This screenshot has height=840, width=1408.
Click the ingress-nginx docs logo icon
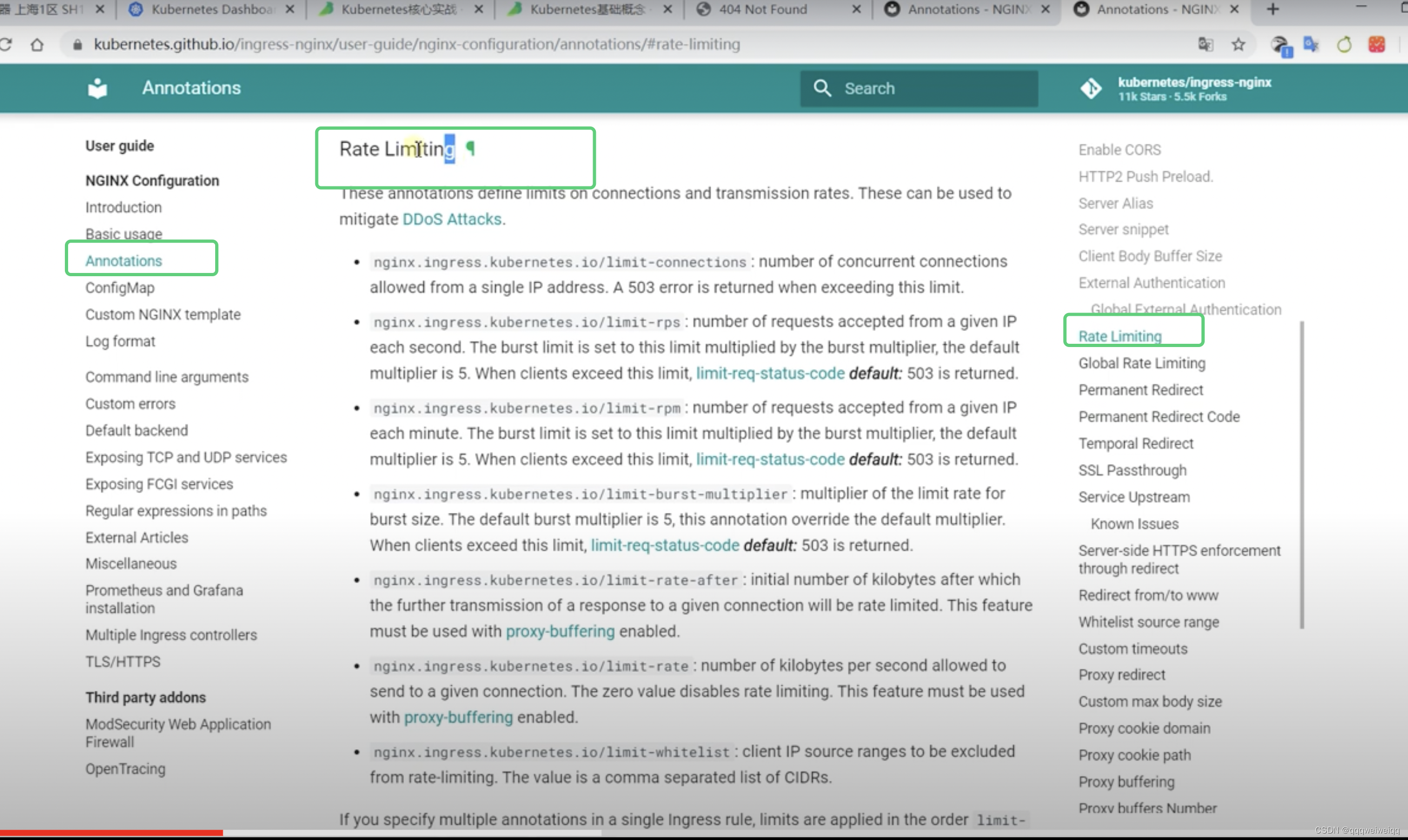tap(97, 88)
